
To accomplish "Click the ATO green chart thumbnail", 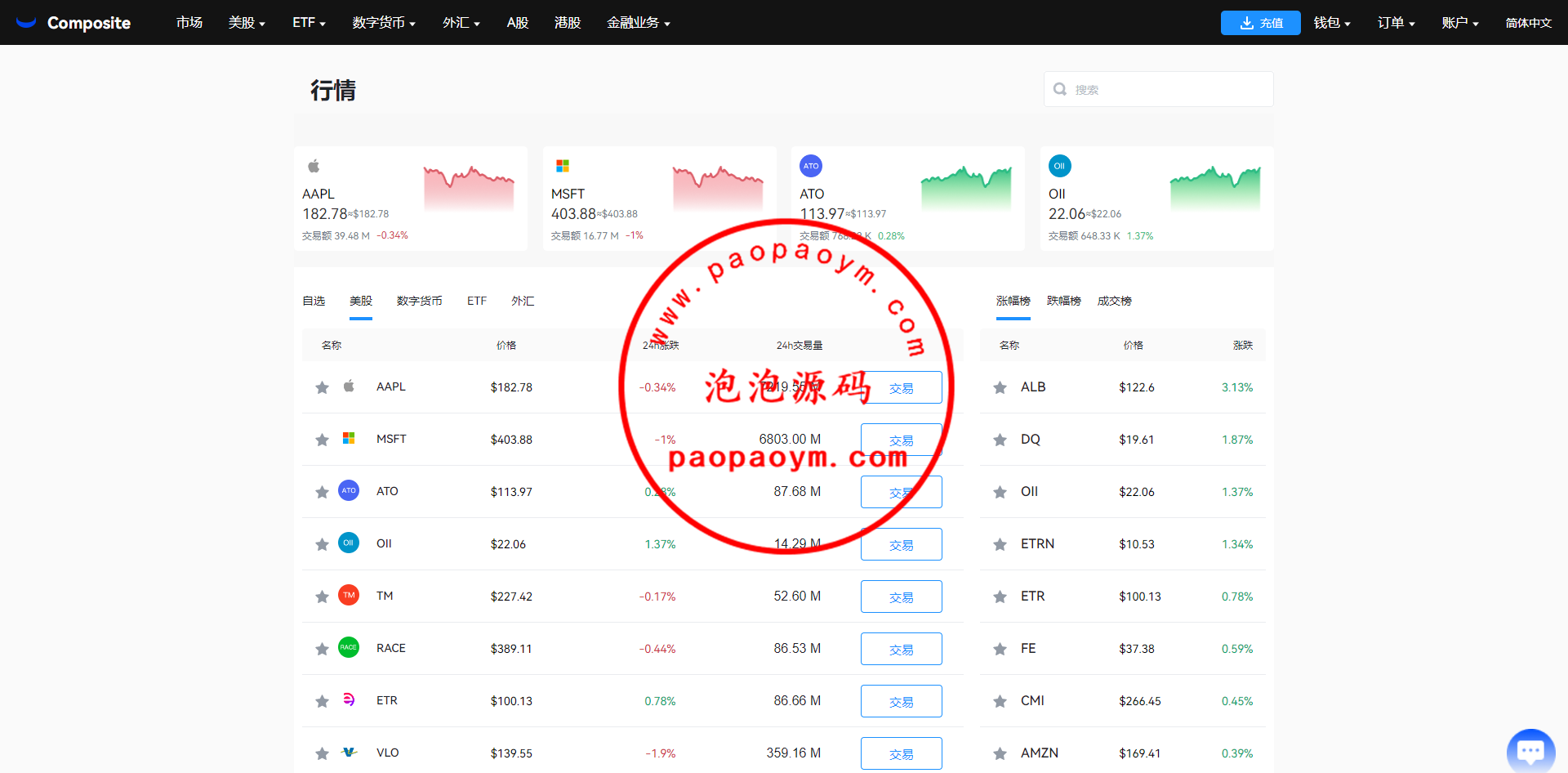I will point(966,187).
